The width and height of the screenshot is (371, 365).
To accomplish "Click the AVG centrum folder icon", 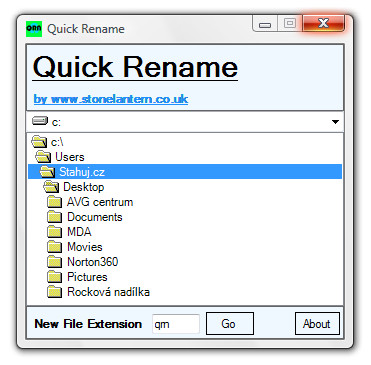I will (54, 202).
